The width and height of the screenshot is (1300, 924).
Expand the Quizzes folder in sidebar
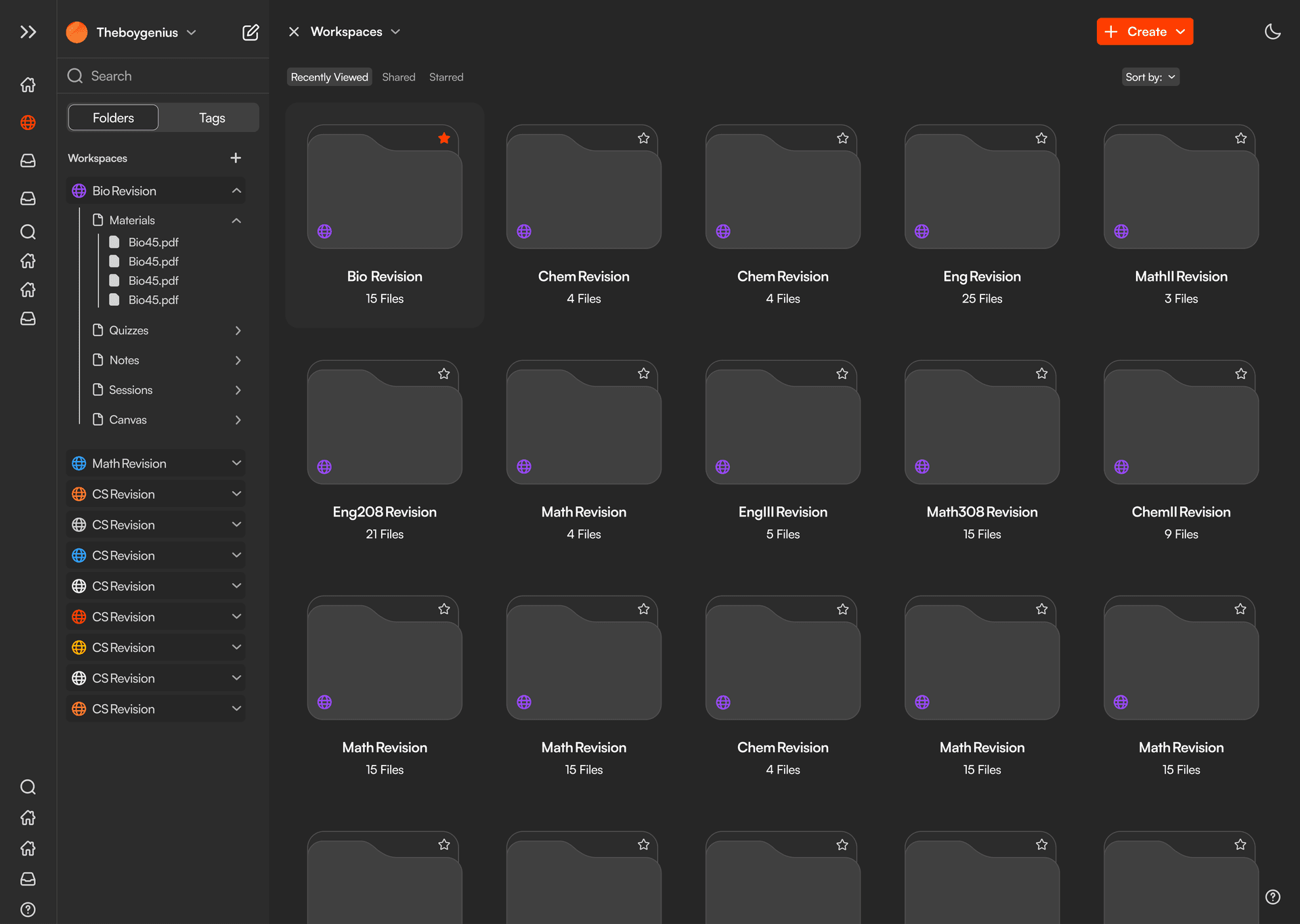pos(238,330)
